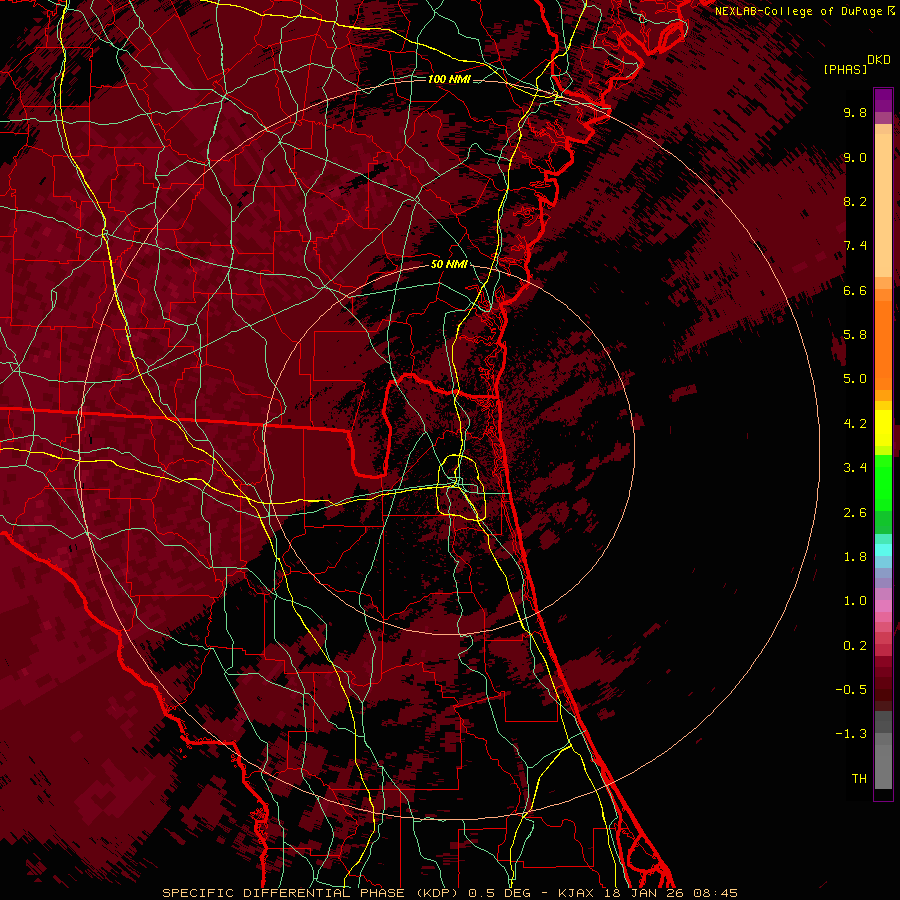Click the -0.5 scale value
The image size is (900, 900).
[851, 690]
